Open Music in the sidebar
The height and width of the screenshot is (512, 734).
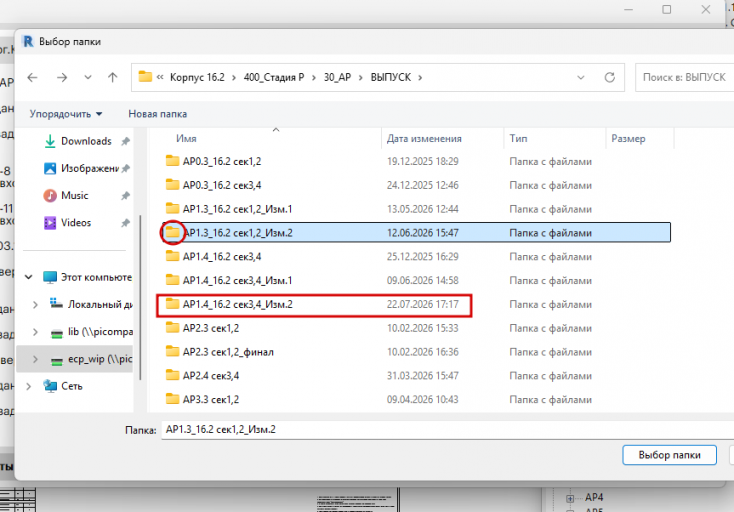[74, 195]
